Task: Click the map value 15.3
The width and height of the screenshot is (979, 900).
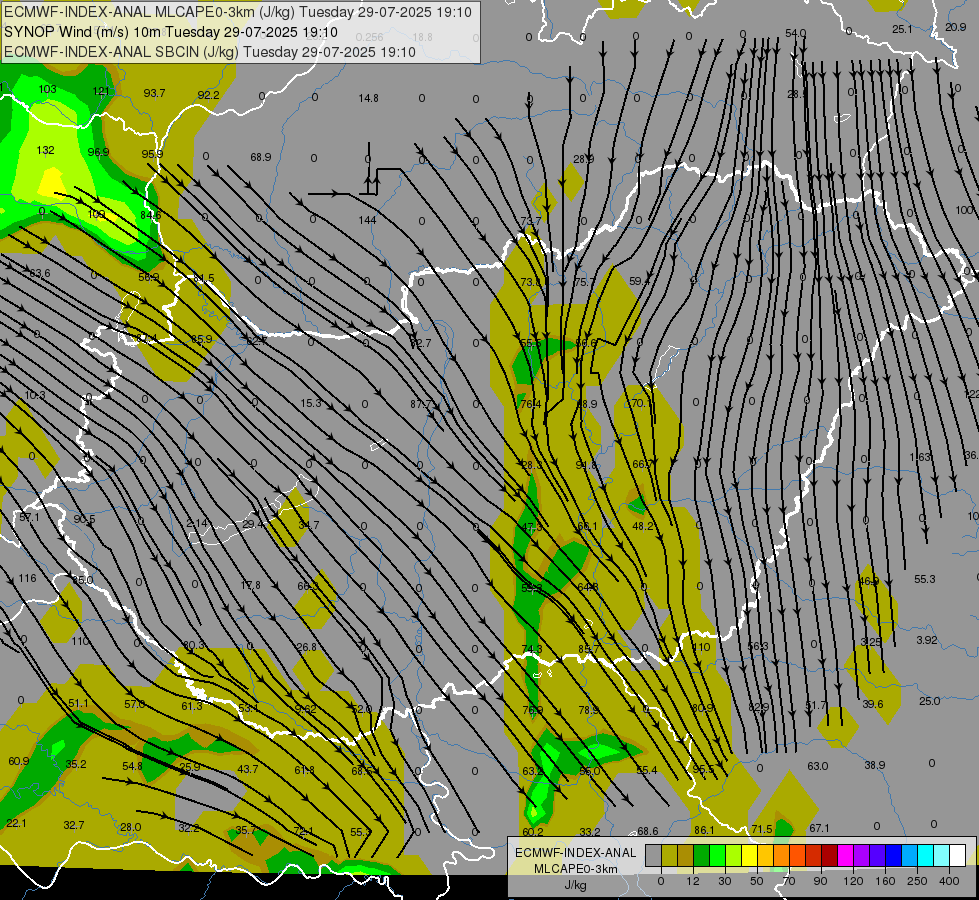Action: [311, 403]
